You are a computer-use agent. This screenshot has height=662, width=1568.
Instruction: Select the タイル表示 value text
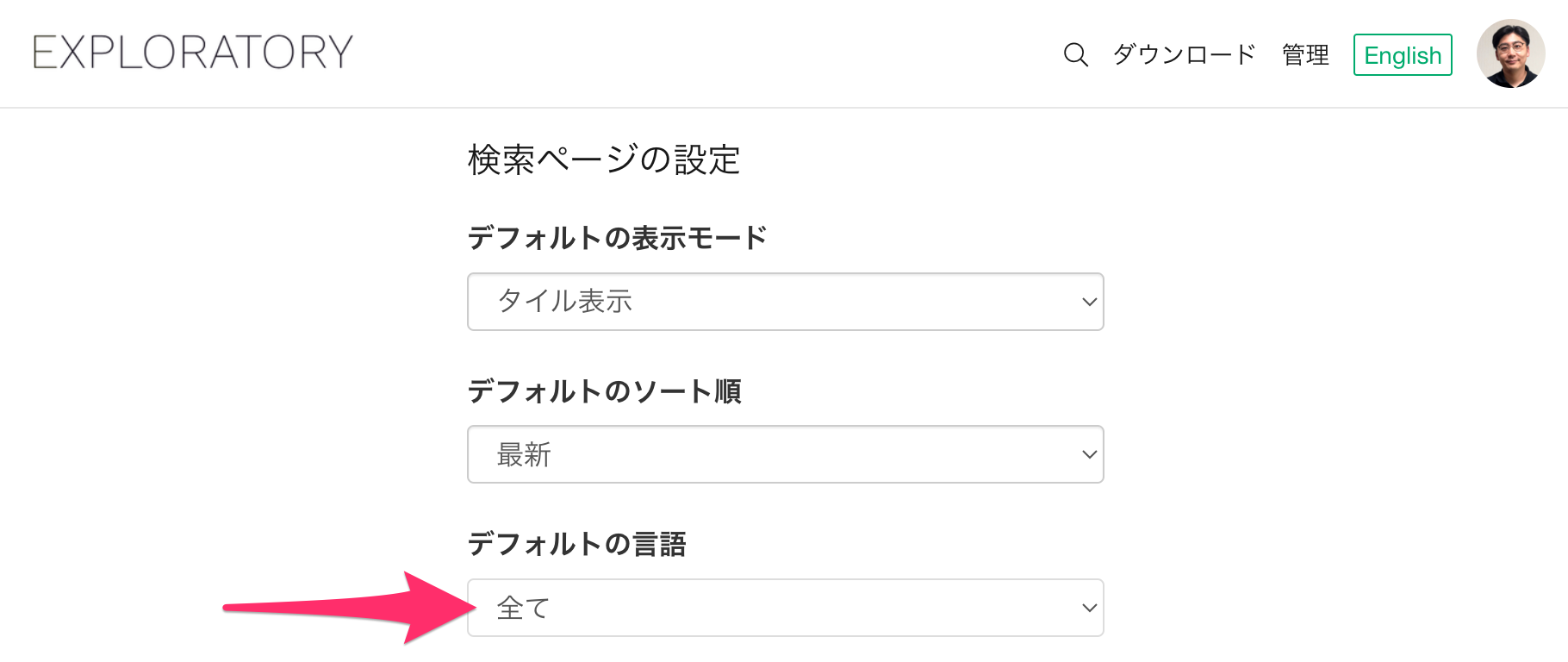click(x=565, y=302)
